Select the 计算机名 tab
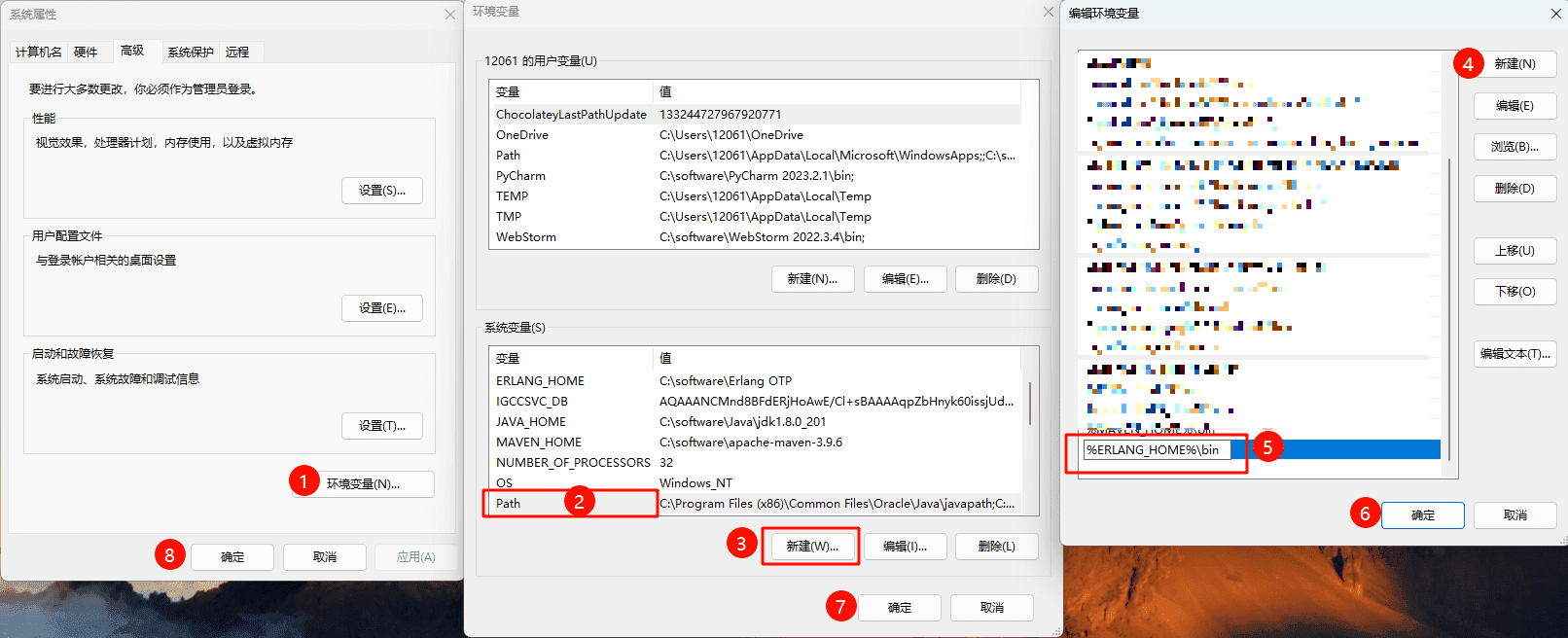 pos(39,52)
